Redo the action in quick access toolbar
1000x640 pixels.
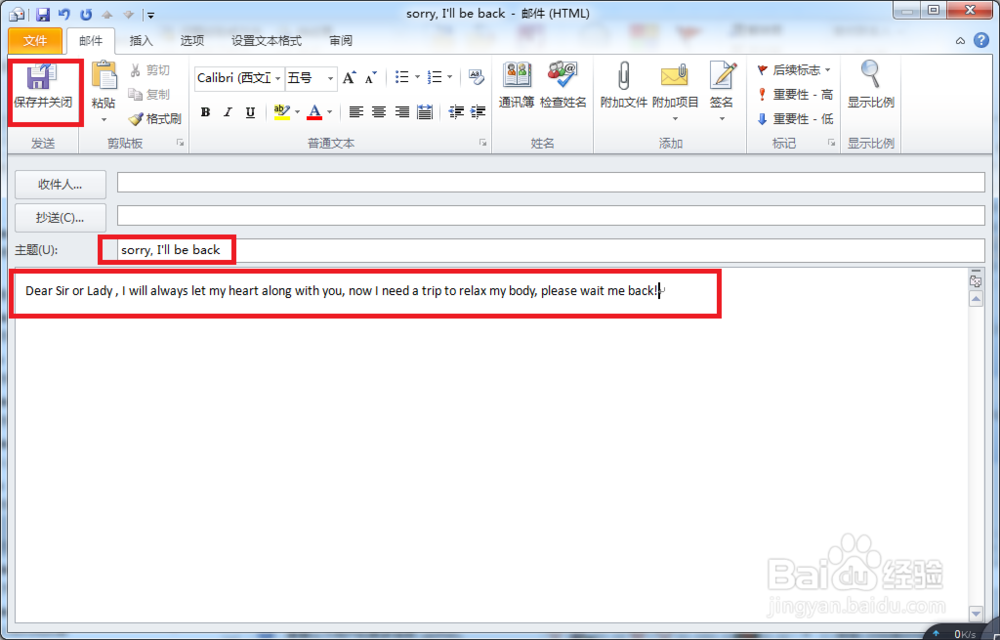86,13
